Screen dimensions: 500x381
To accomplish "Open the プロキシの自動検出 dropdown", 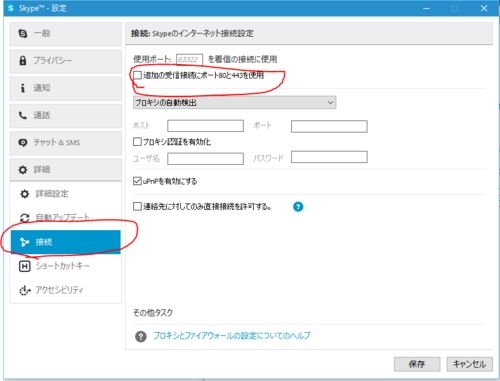I will point(234,102).
